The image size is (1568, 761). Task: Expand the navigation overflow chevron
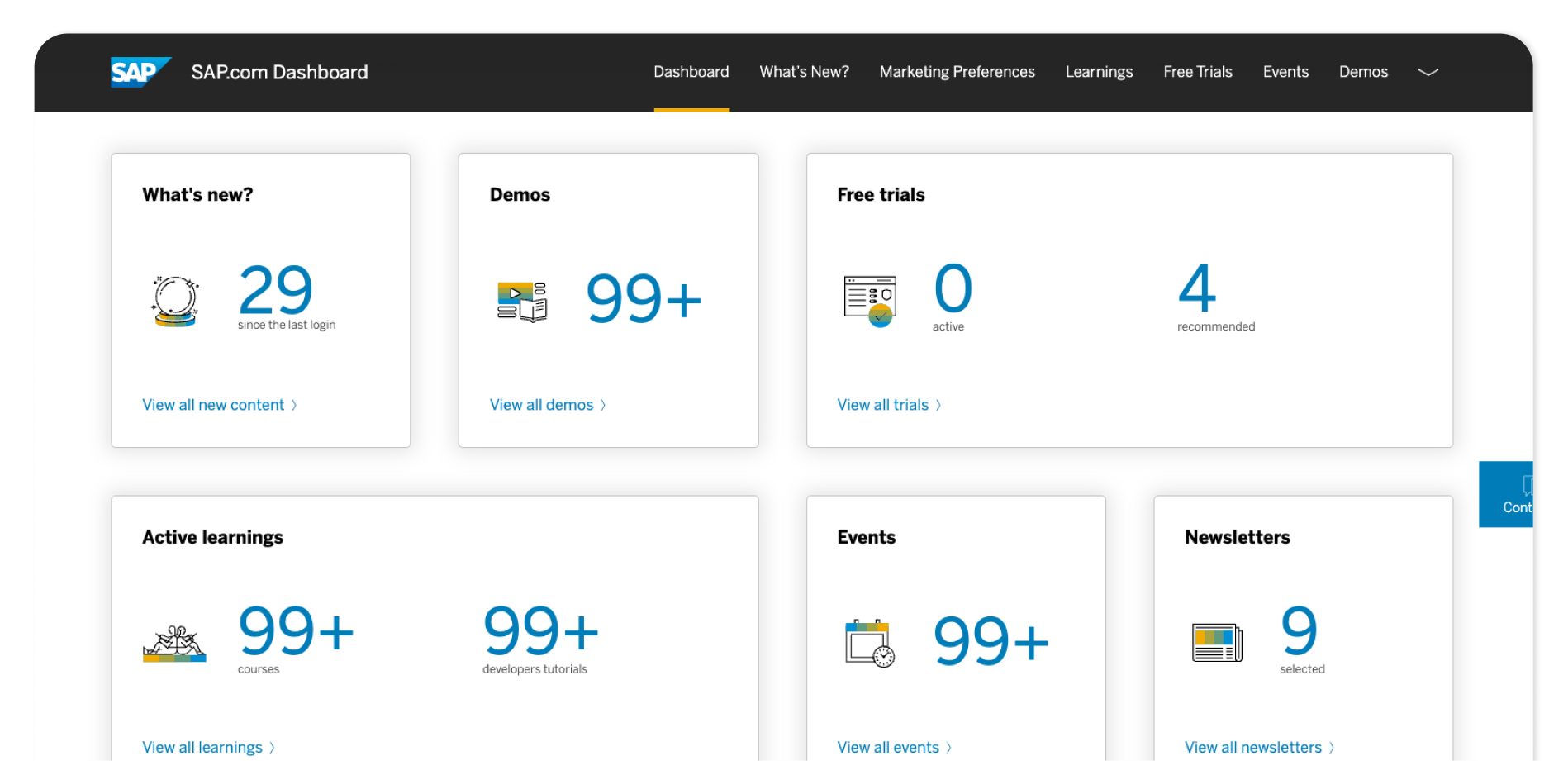1428,72
